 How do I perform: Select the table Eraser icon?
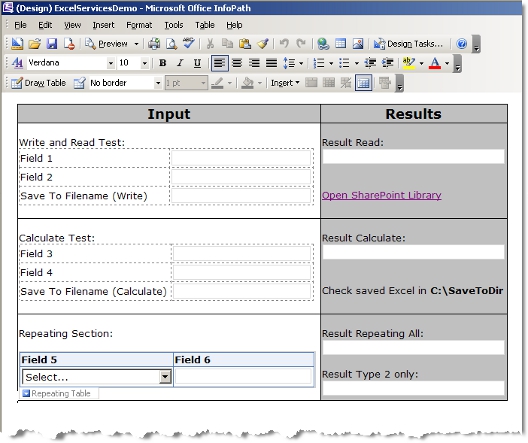79,83
